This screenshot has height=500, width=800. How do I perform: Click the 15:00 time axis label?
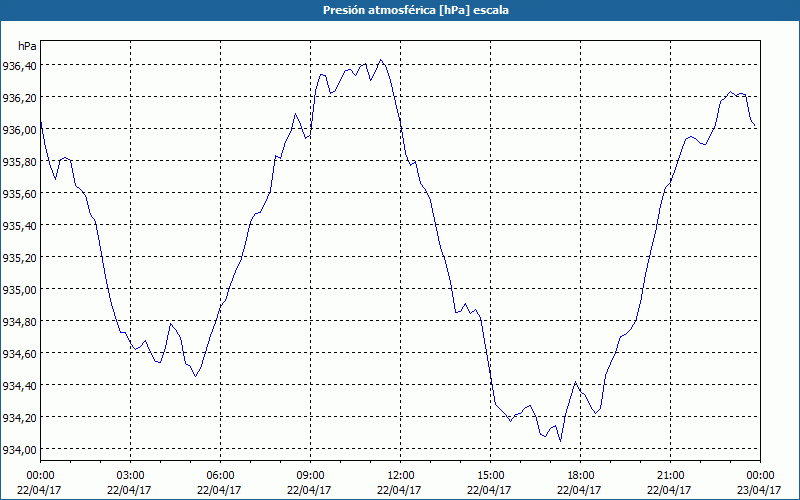(x=490, y=476)
